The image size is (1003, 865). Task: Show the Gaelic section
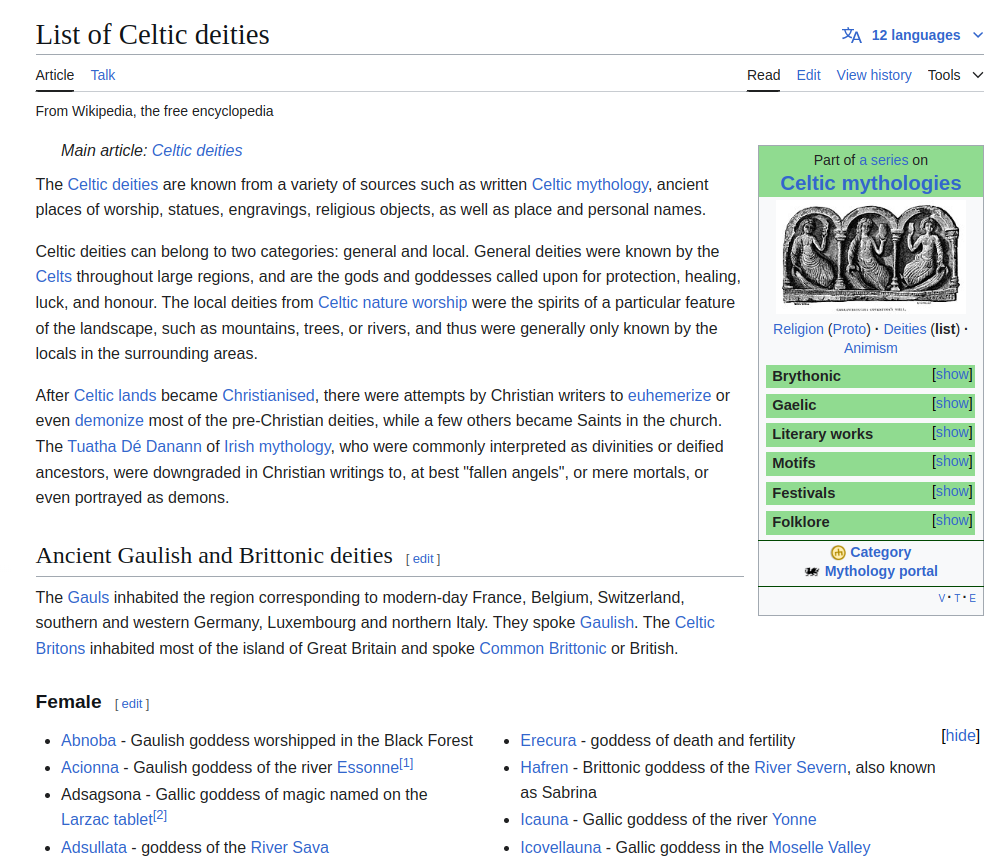tap(951, 404)
